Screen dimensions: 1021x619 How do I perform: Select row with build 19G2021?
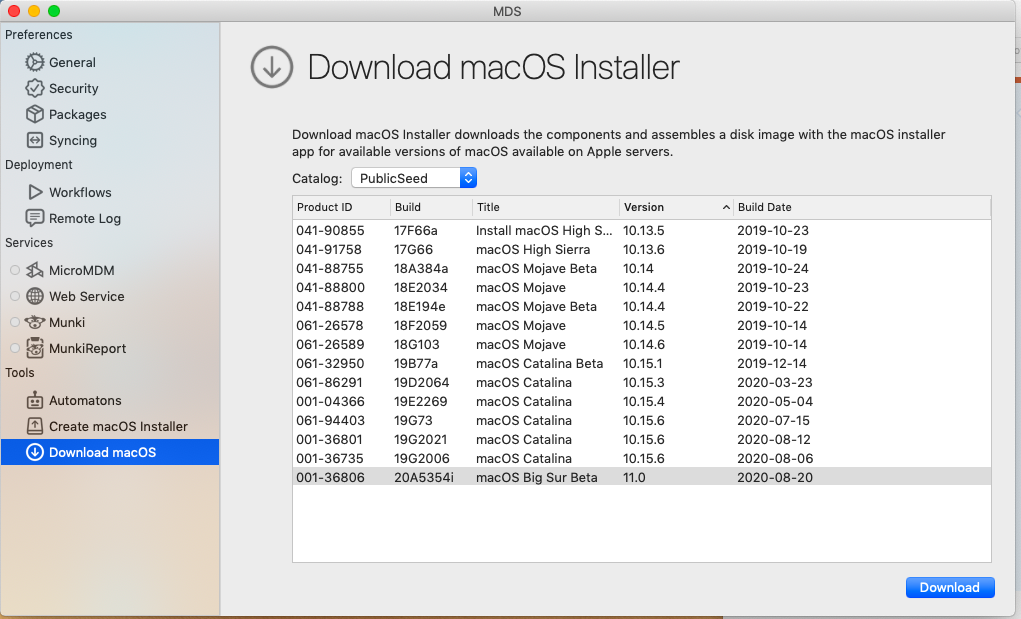642,439
